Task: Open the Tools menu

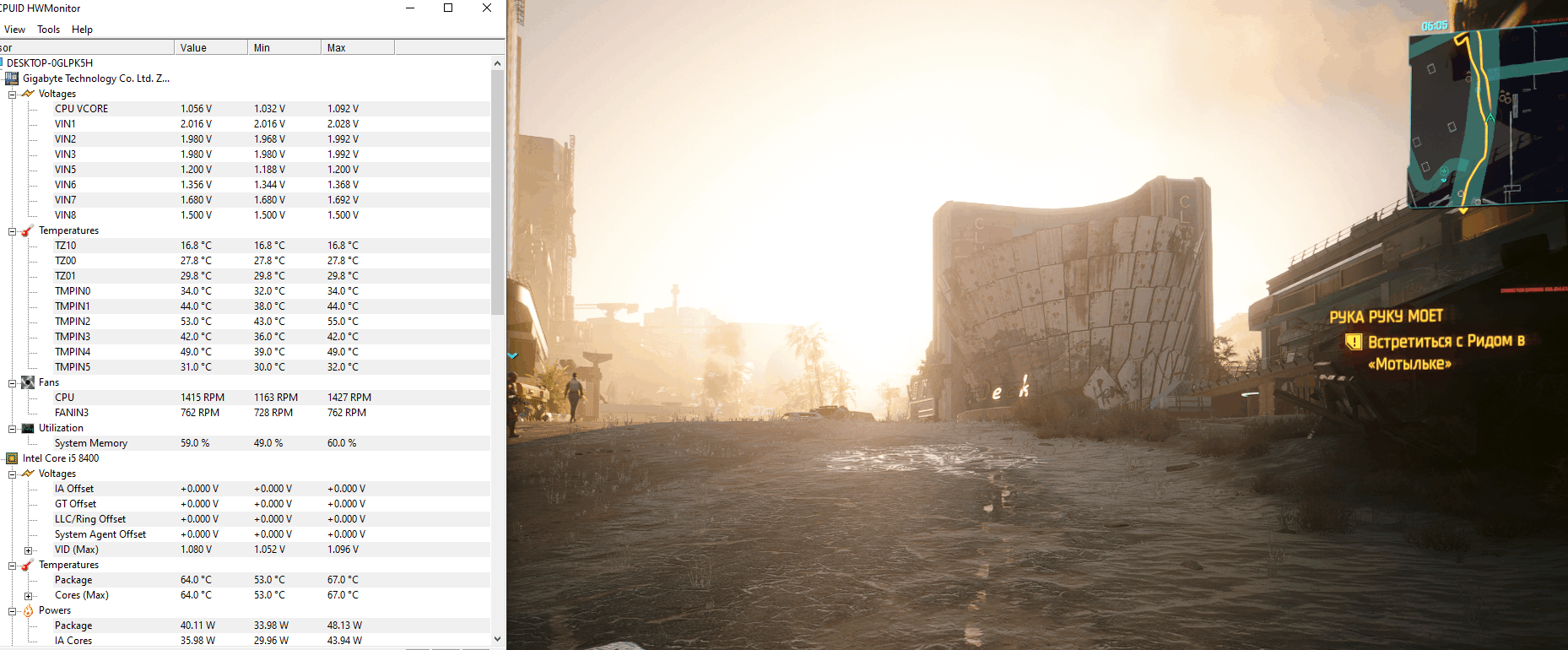Action: coord(48,30)
